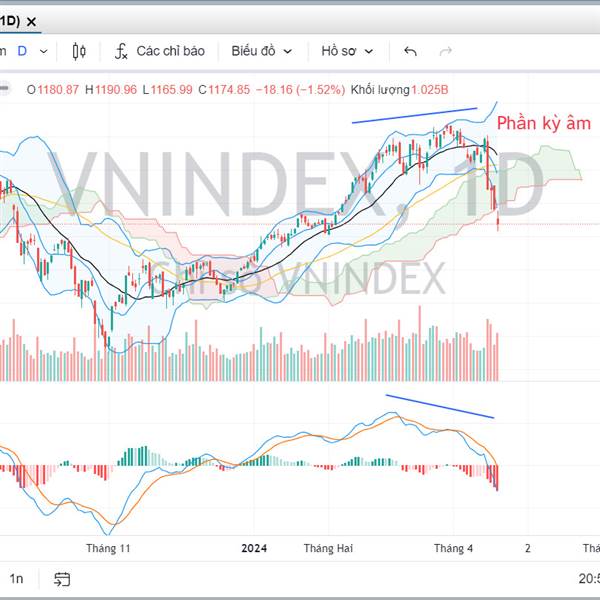The image size is (600, 600).
Task: Undo the last chart action
Action: [411, 51]
